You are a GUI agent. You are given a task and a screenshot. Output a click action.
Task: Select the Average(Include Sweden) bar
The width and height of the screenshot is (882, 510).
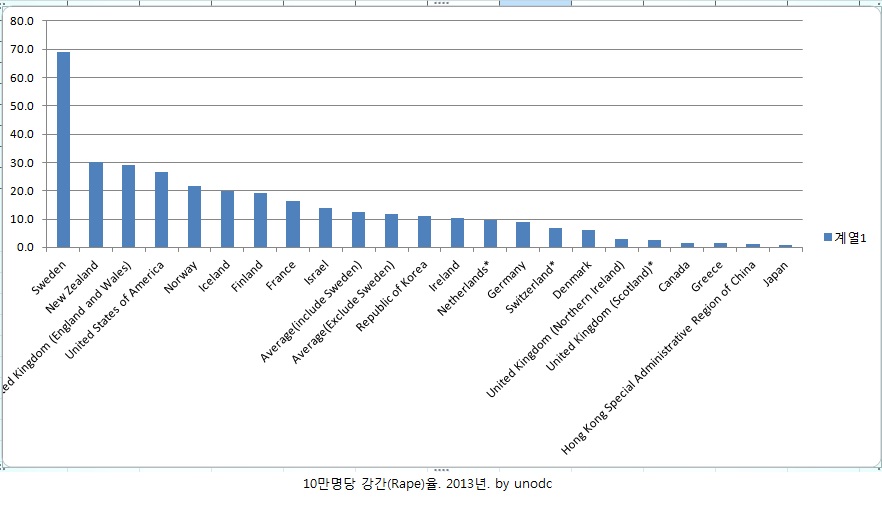(x=358, y=230)
